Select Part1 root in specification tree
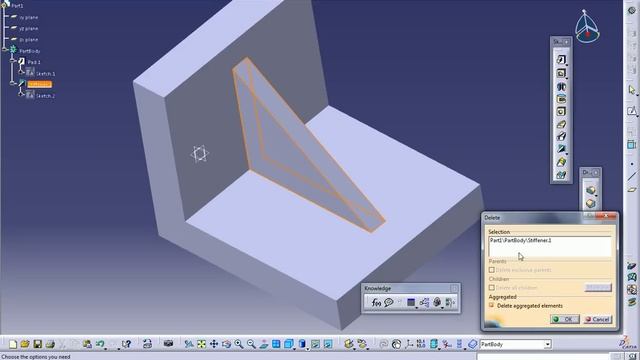Image resolution: width=640 pixels, height=360 pixels. 17,6
